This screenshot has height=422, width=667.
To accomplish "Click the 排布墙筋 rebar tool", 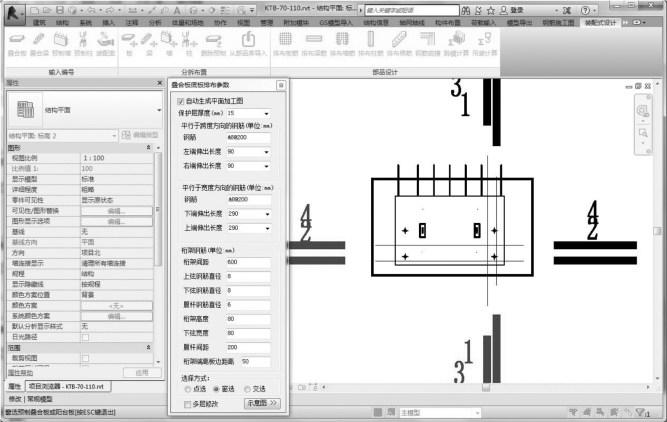I will click(x=342, y=45).
